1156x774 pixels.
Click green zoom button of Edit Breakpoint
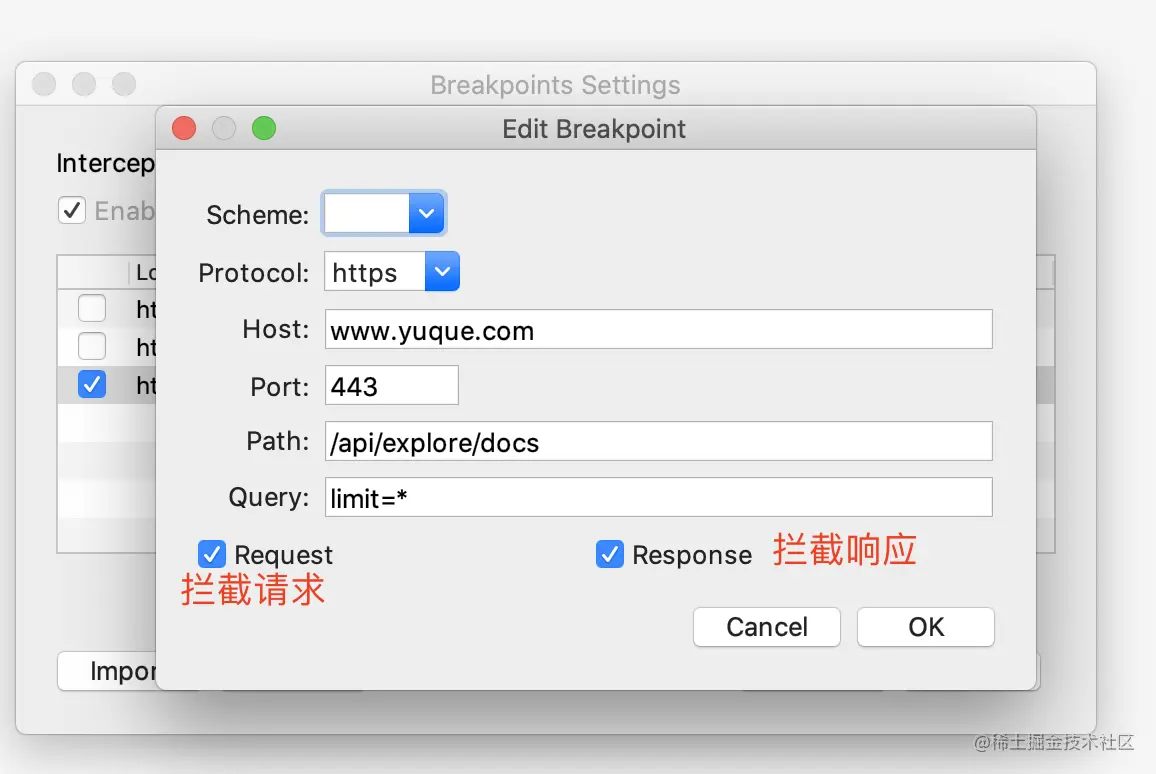click(264, 128)
